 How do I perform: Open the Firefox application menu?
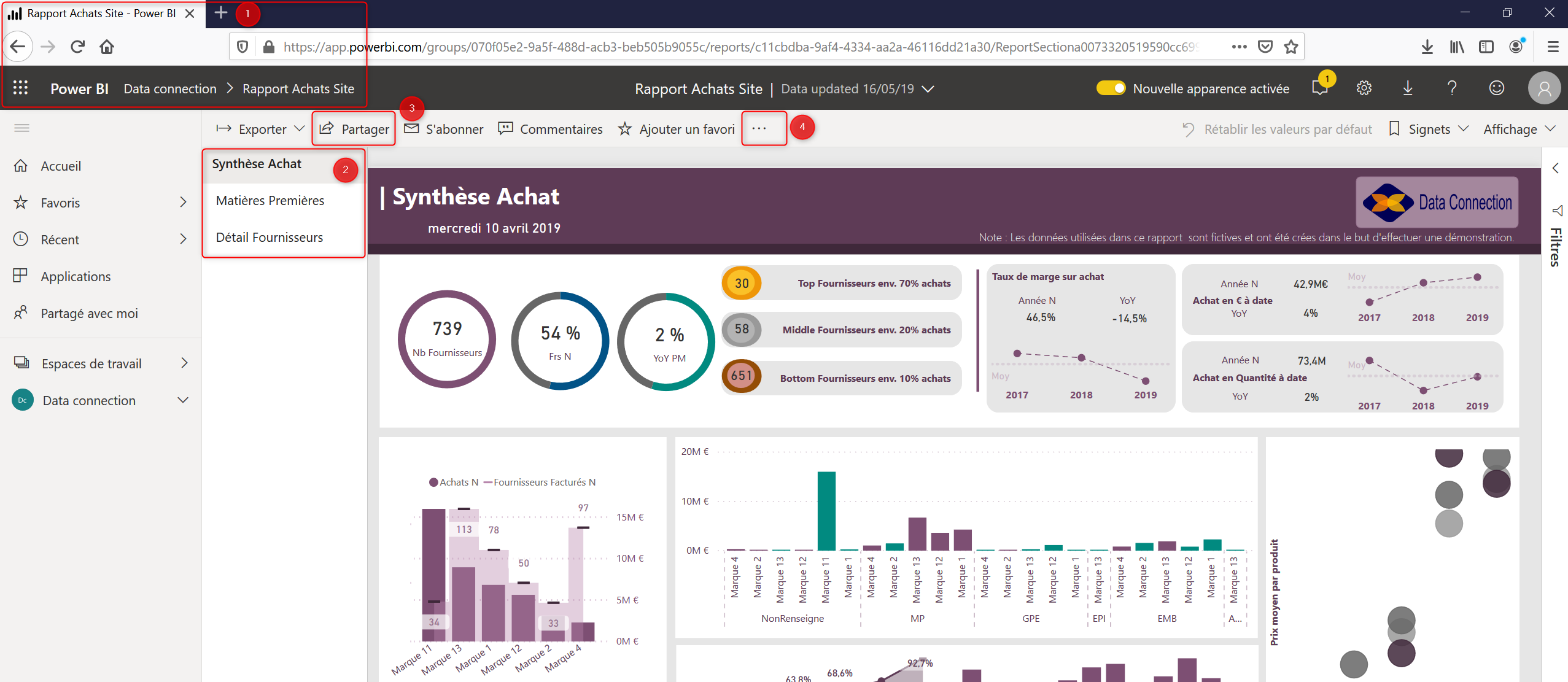pyautogui.click(x=1553, y=47)
